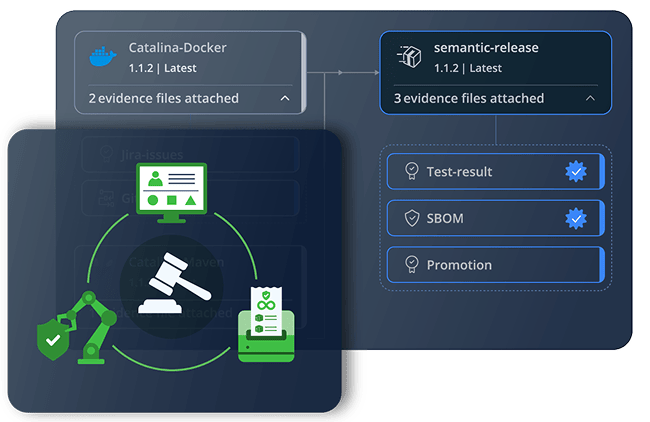The image size is (650, 422).
Task: Open the SBOM evidence row
Action: [x=495, y=218]
